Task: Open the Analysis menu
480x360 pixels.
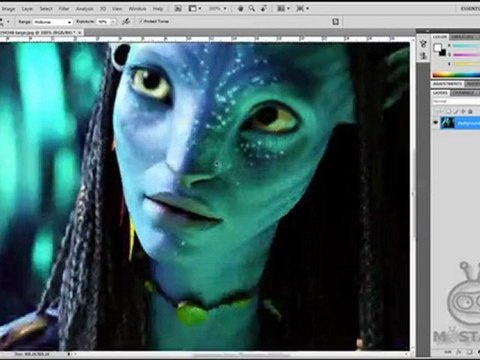Action: click(85, 9)
